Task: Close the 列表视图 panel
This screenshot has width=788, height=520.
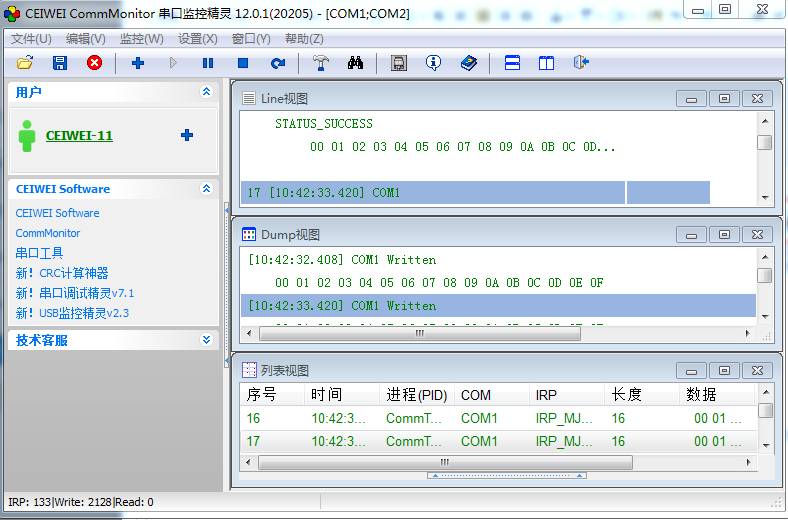Action: pyautogui.click(x=757, y=371)
